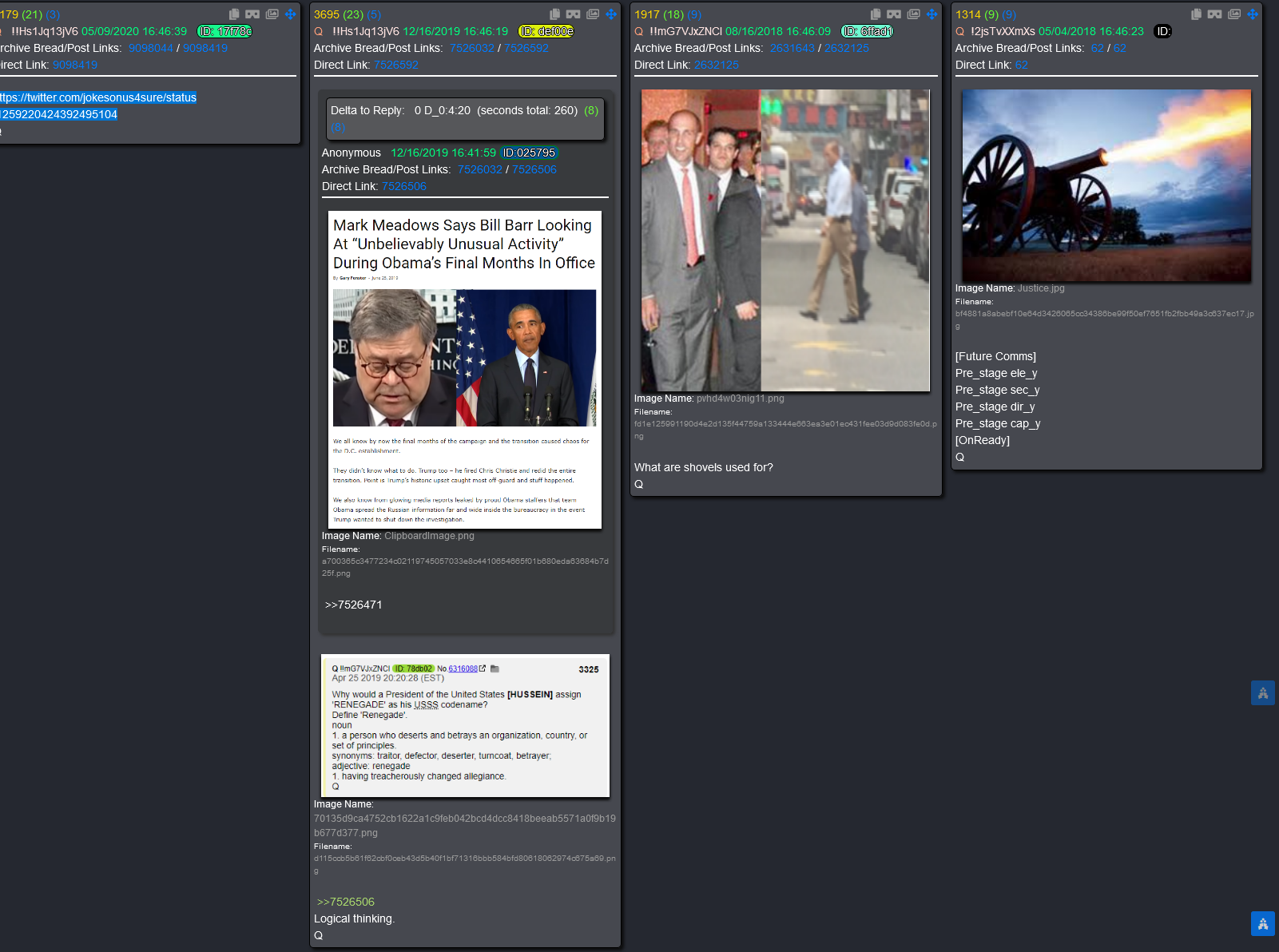Click the move arrows icon on post 3695

tap(611, 14)
